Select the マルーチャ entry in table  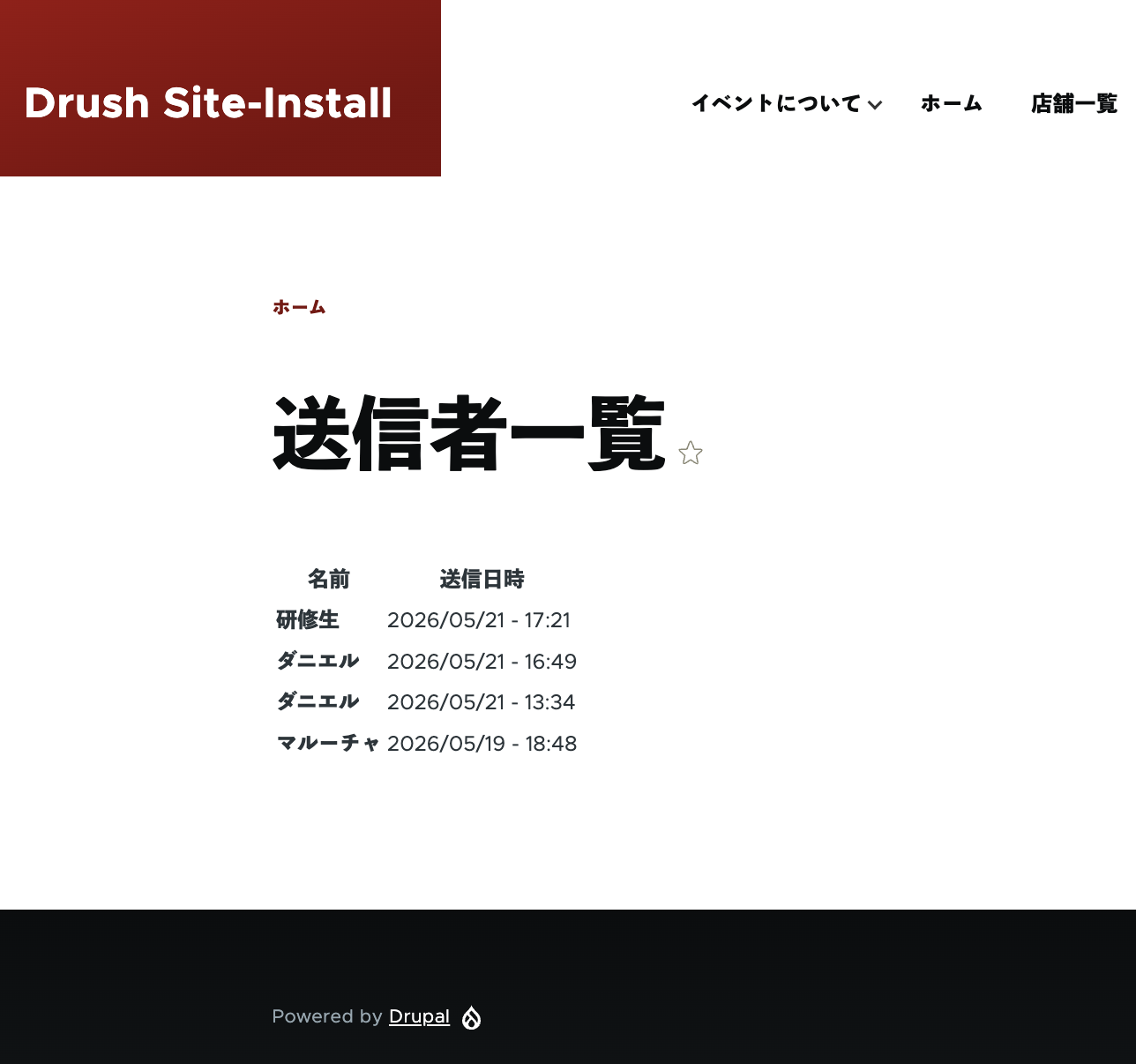tap(329, 743)
